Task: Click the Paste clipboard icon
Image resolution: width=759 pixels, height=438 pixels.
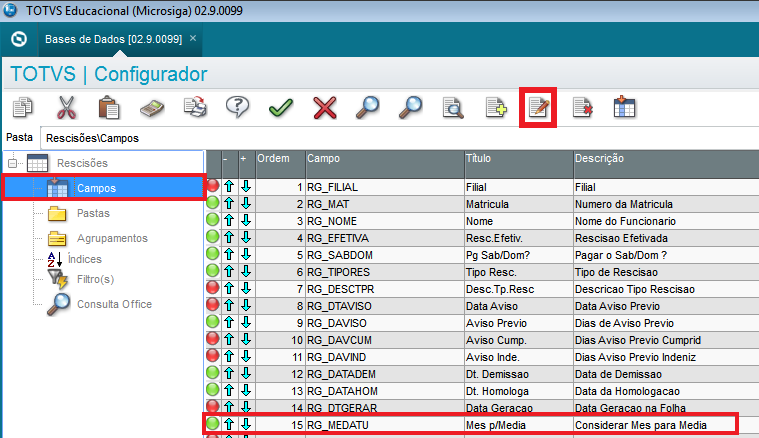Action: coord(109,107)
